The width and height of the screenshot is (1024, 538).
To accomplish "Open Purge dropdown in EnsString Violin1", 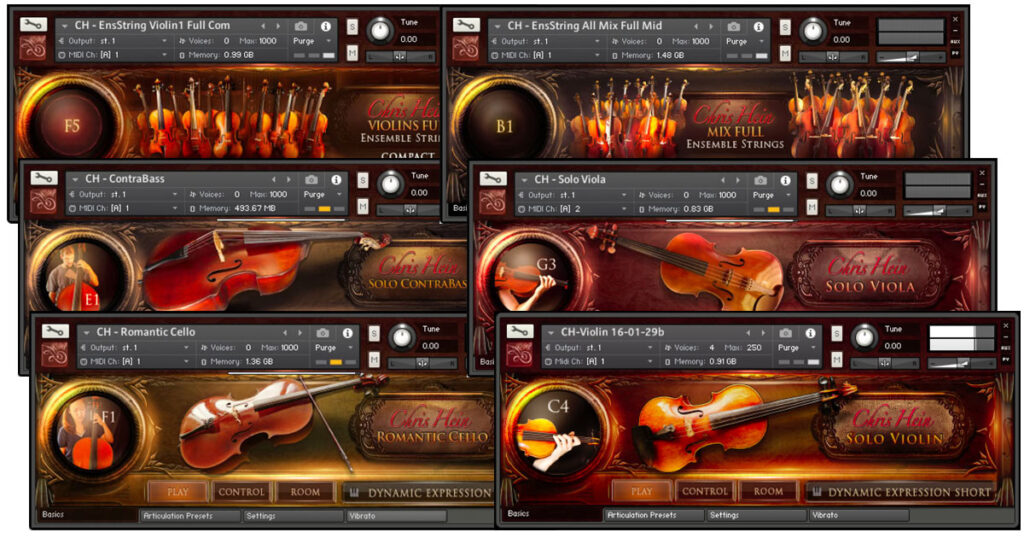I will tap(311, 40).
